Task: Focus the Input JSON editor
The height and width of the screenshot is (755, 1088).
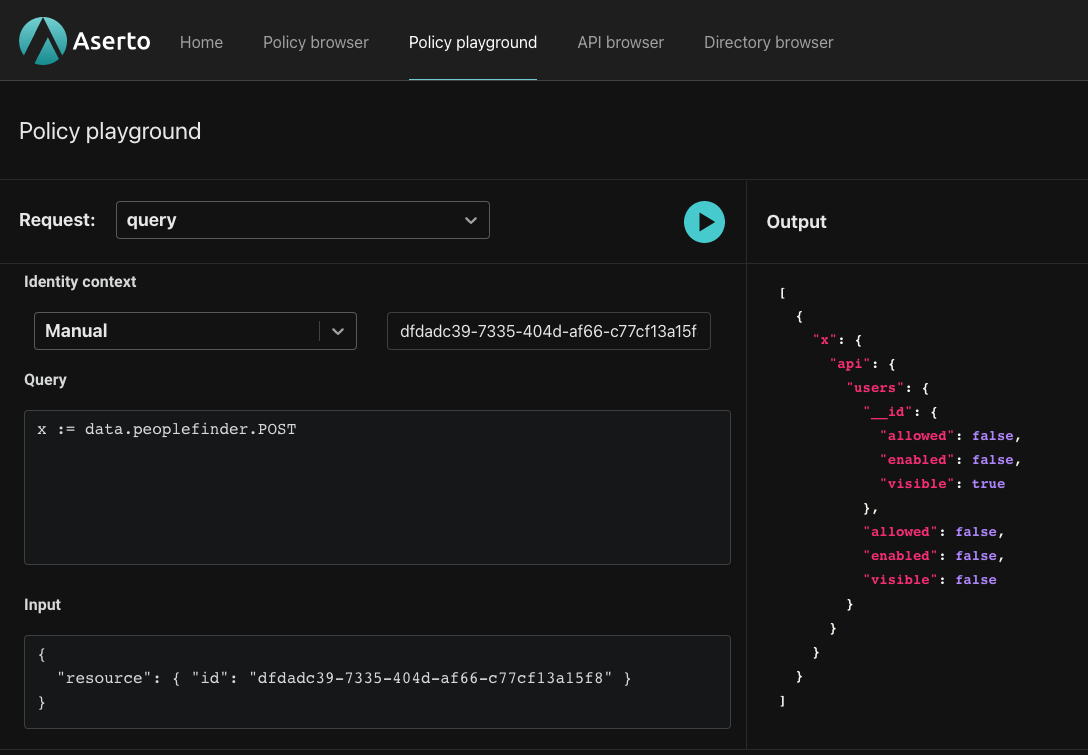Action: point(377,681)
